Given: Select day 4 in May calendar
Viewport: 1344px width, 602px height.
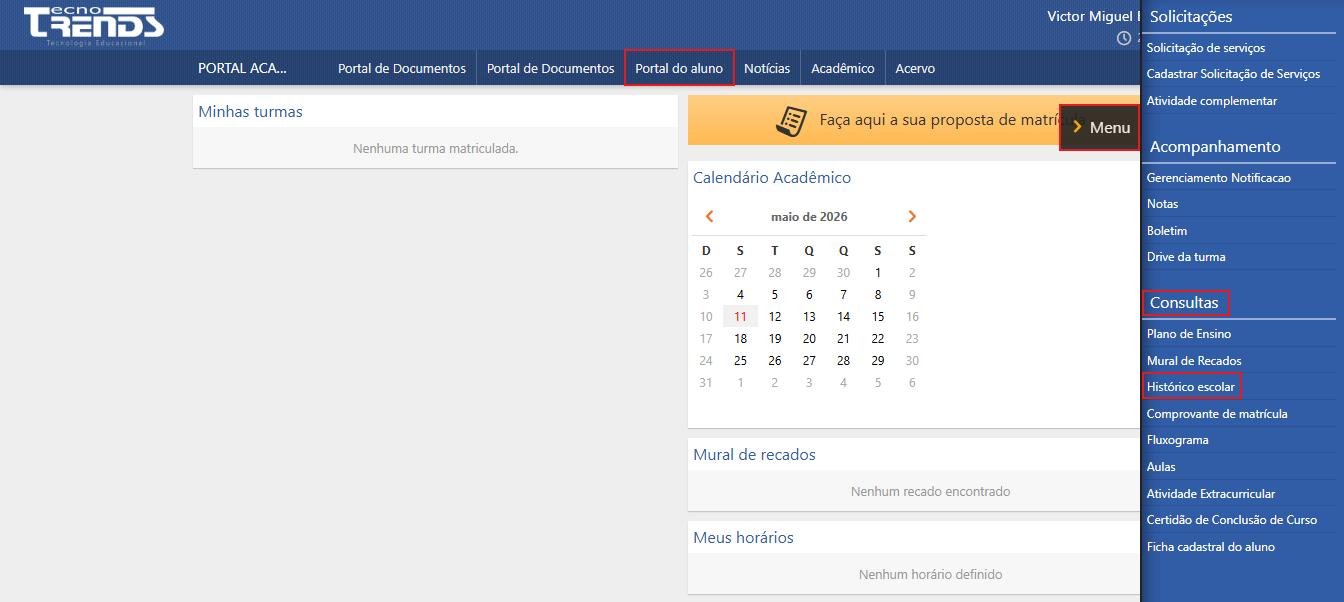Looking at the screenshot, I should pos(740,294).
